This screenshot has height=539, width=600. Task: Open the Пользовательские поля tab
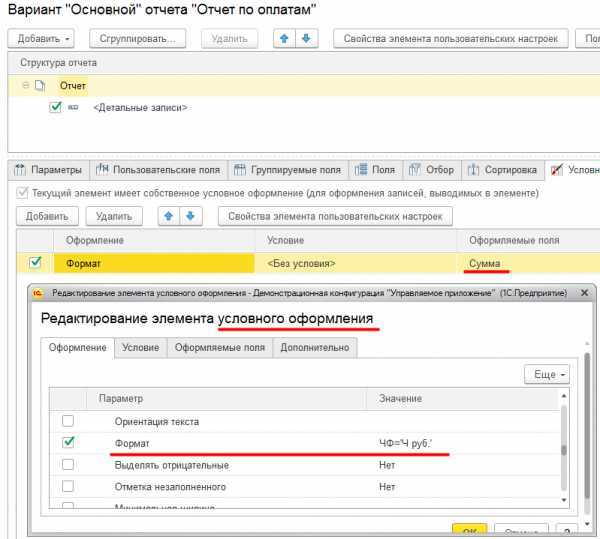158,170
